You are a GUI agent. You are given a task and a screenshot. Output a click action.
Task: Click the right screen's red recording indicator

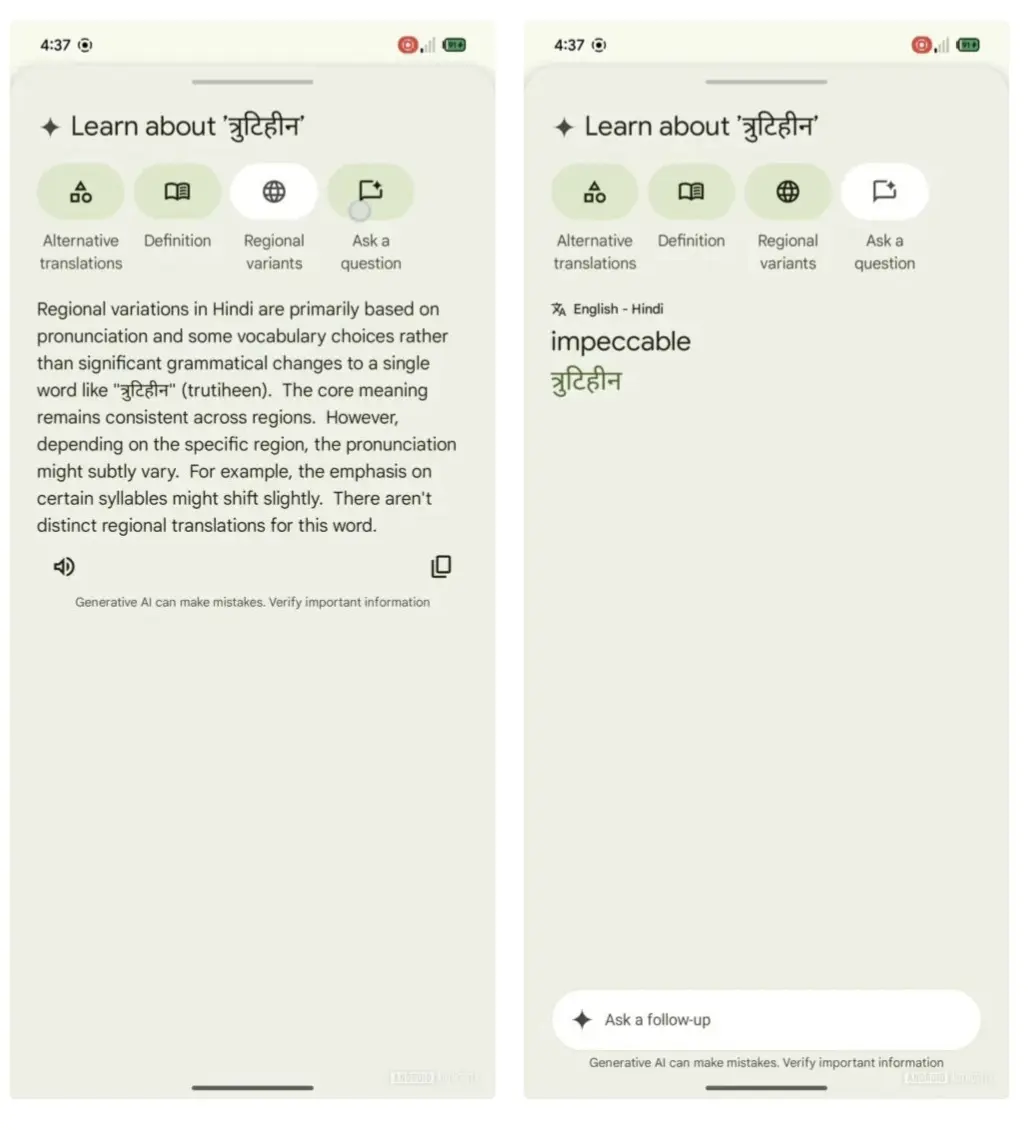click(921, 45)
